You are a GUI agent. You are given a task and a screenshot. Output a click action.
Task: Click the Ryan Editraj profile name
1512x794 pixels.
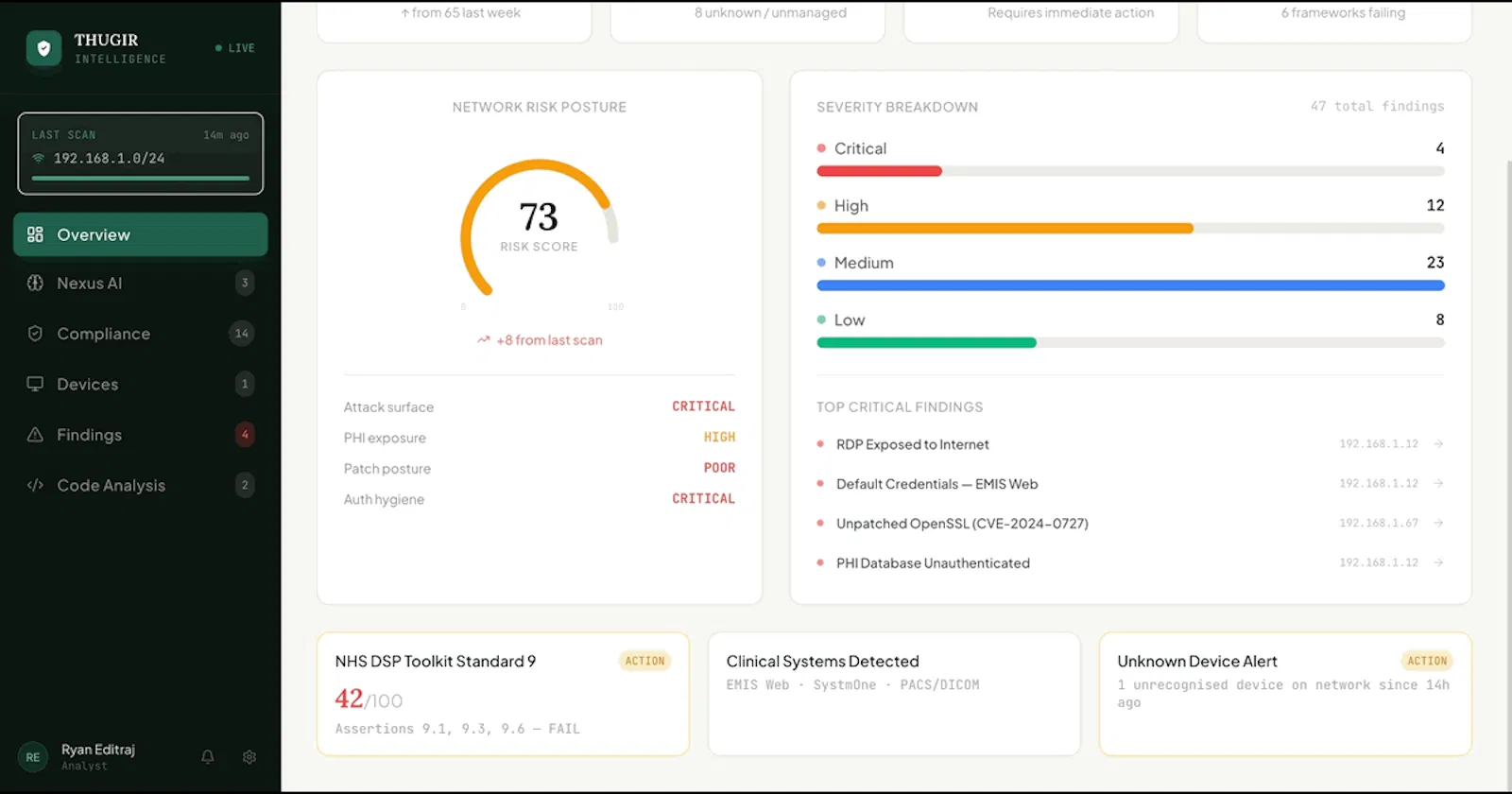click(98, 750)
